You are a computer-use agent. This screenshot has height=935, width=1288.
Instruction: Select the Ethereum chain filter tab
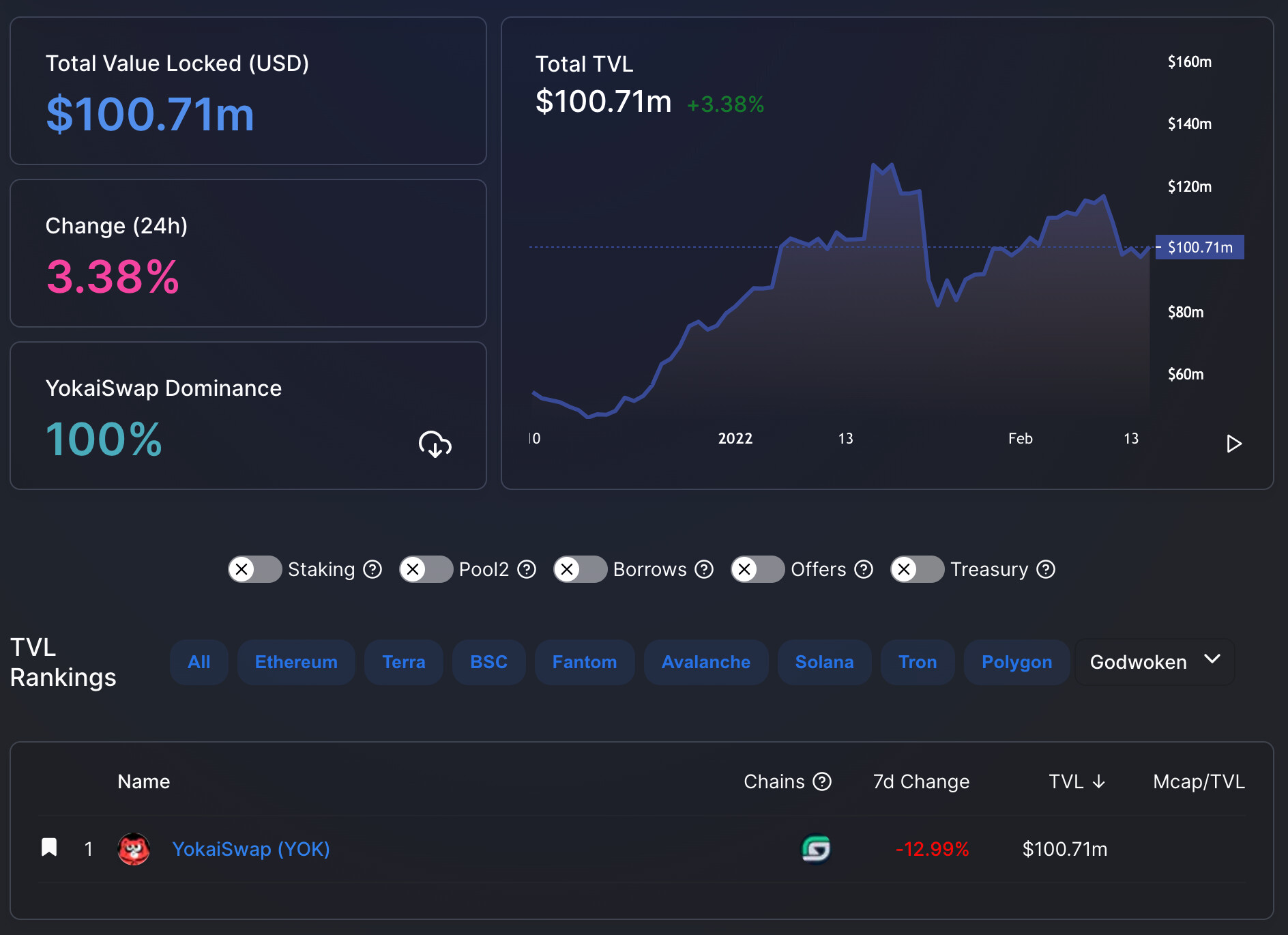pyautogui.click(x=296, y=662)
